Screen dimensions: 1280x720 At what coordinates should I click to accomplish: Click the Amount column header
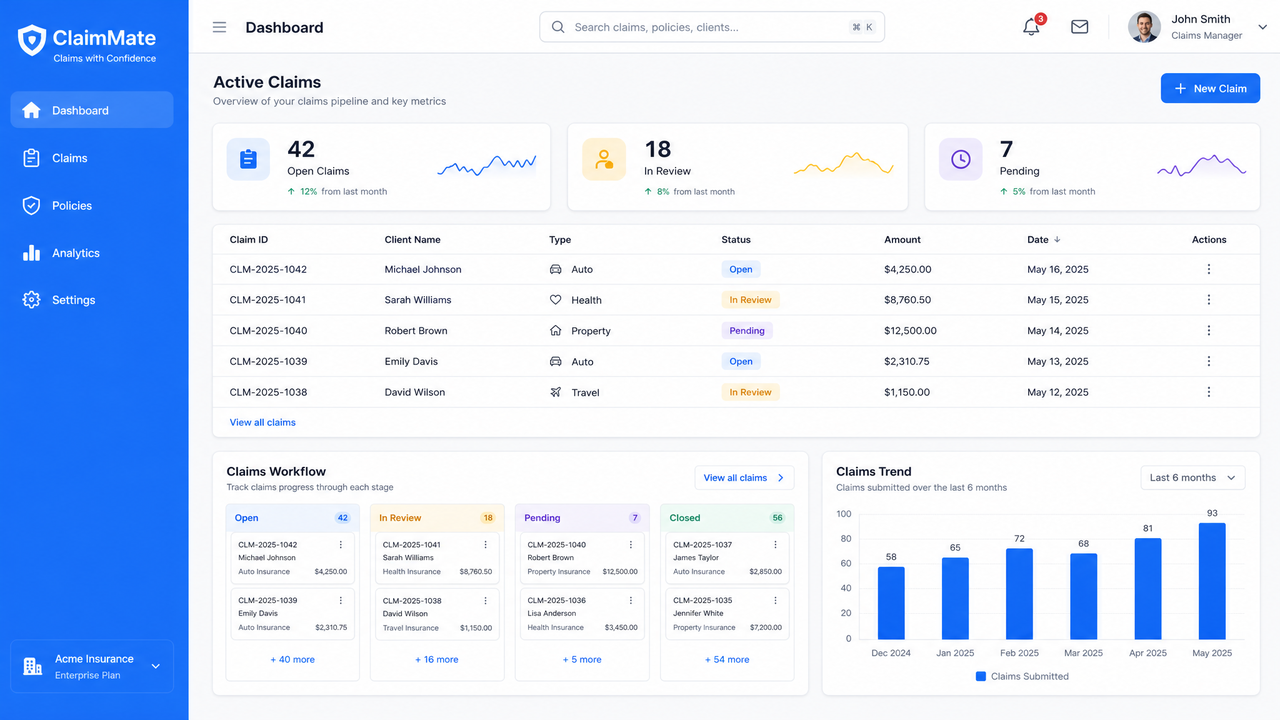(903, 240)
